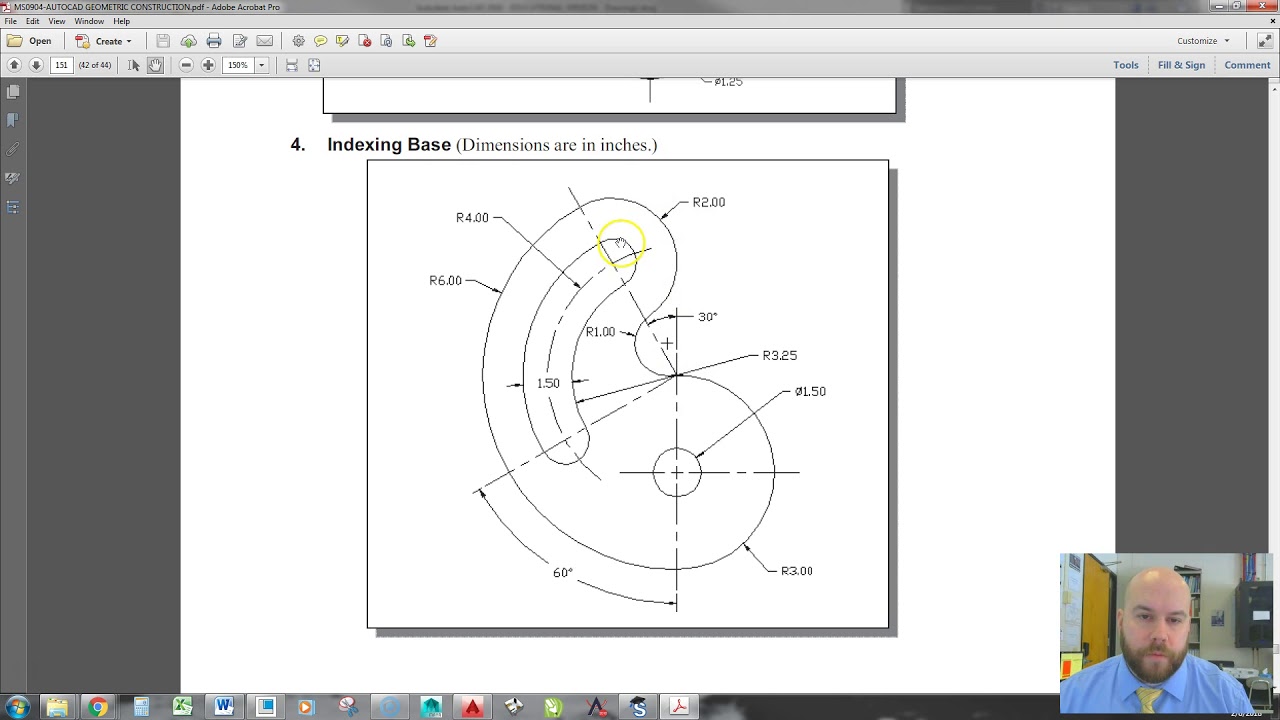Select the Highlight text tool

[x=342, y=41]
